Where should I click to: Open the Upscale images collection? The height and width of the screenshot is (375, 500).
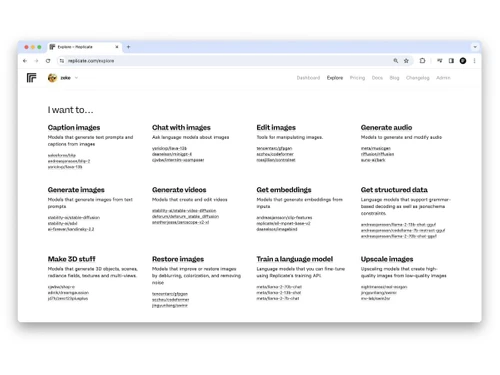point(387,259)
